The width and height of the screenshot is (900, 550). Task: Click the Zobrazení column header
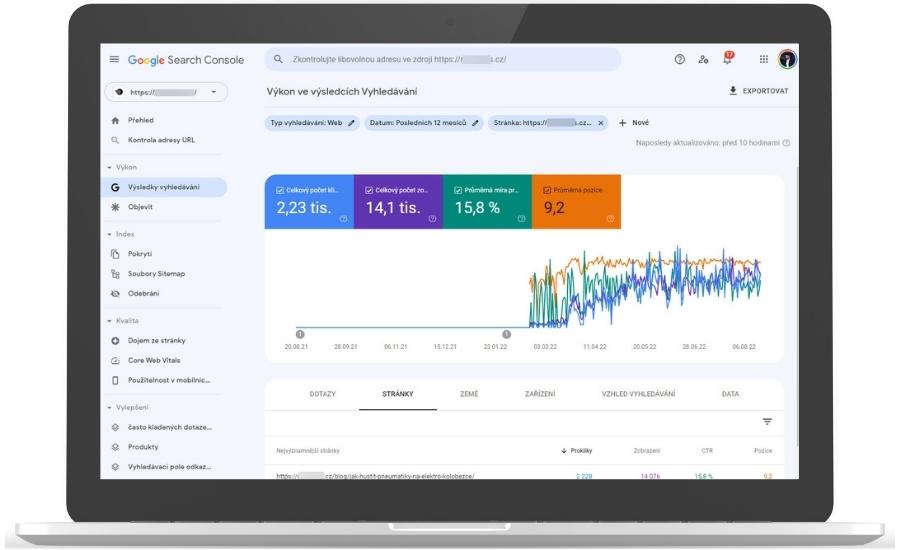[647, 451]
